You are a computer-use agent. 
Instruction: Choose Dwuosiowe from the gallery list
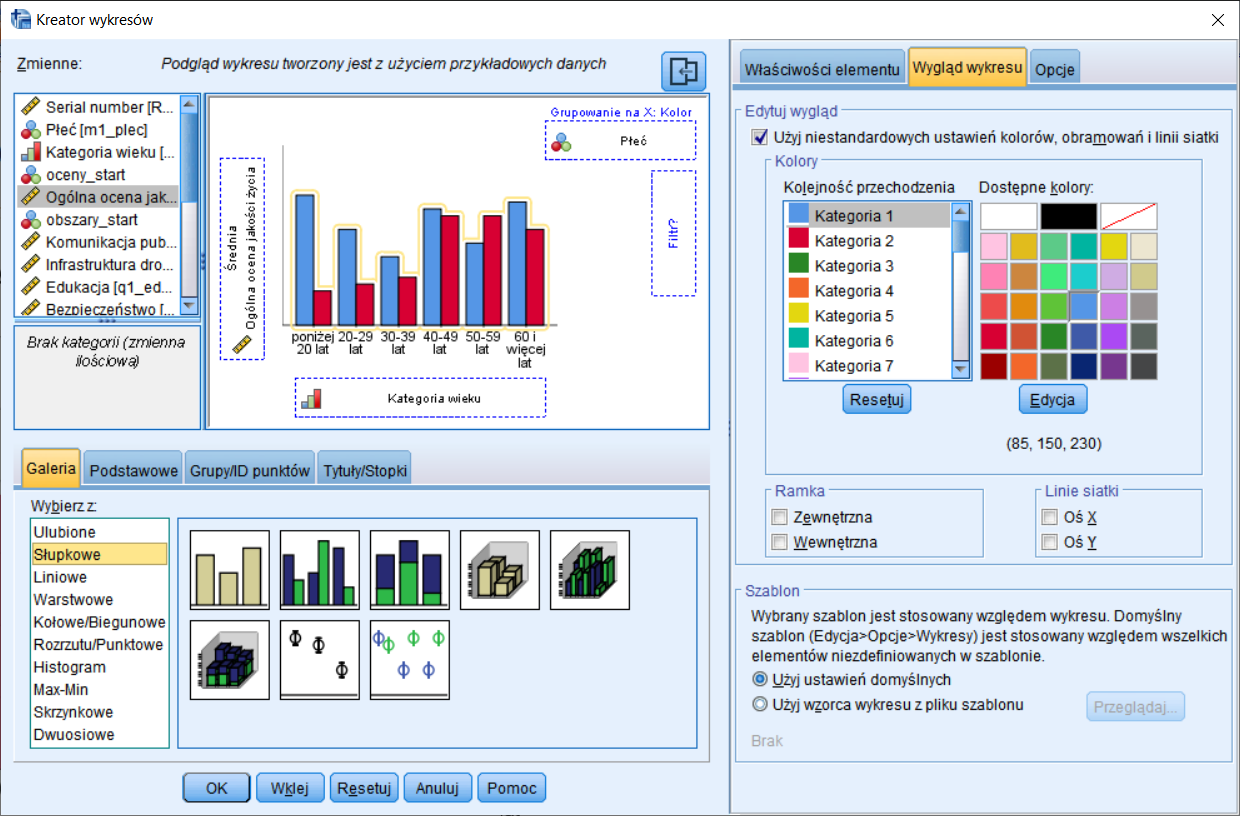99,734
